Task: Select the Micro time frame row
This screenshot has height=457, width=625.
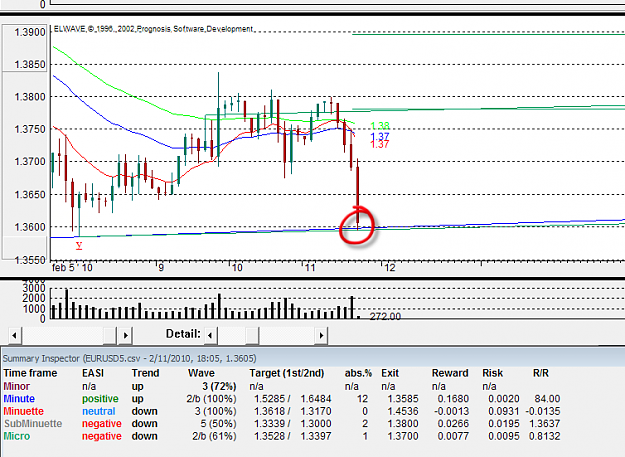Action: [281, 436]
